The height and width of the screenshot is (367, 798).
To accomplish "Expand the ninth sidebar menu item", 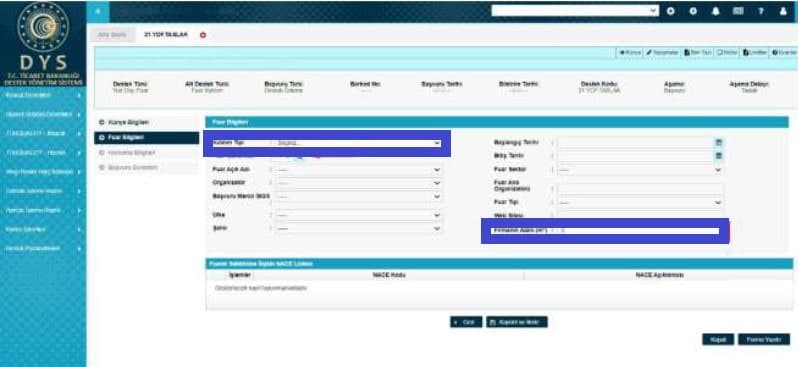I will [43, 248].
